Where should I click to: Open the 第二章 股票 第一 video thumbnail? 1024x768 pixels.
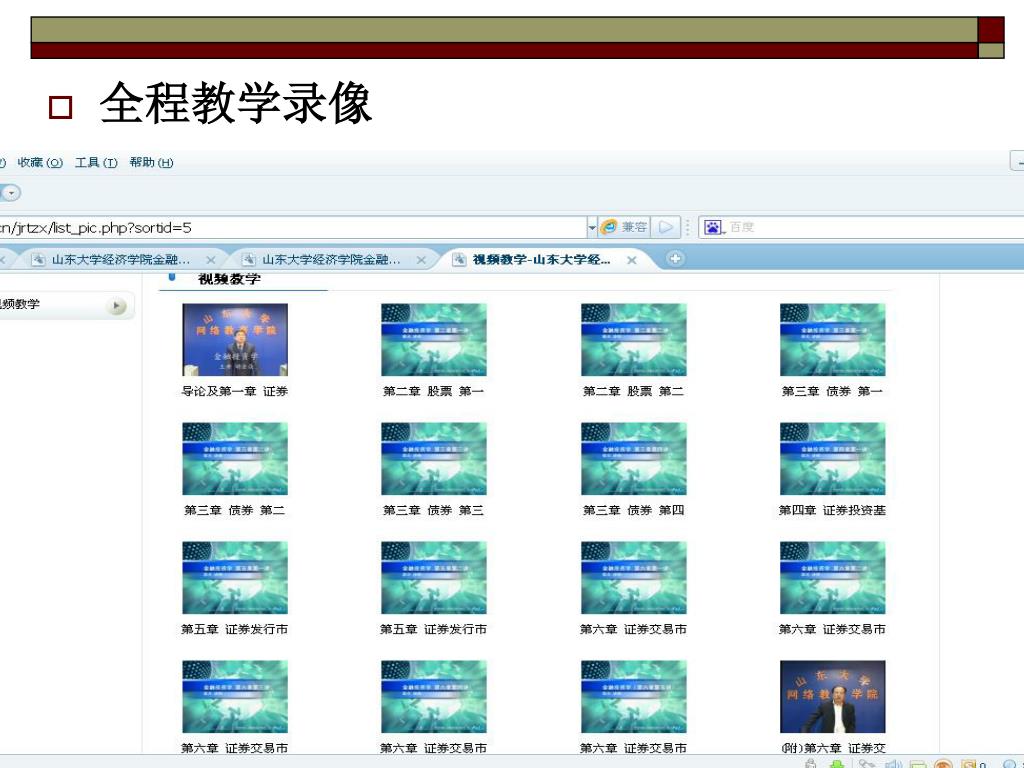(x=434, y=340)
